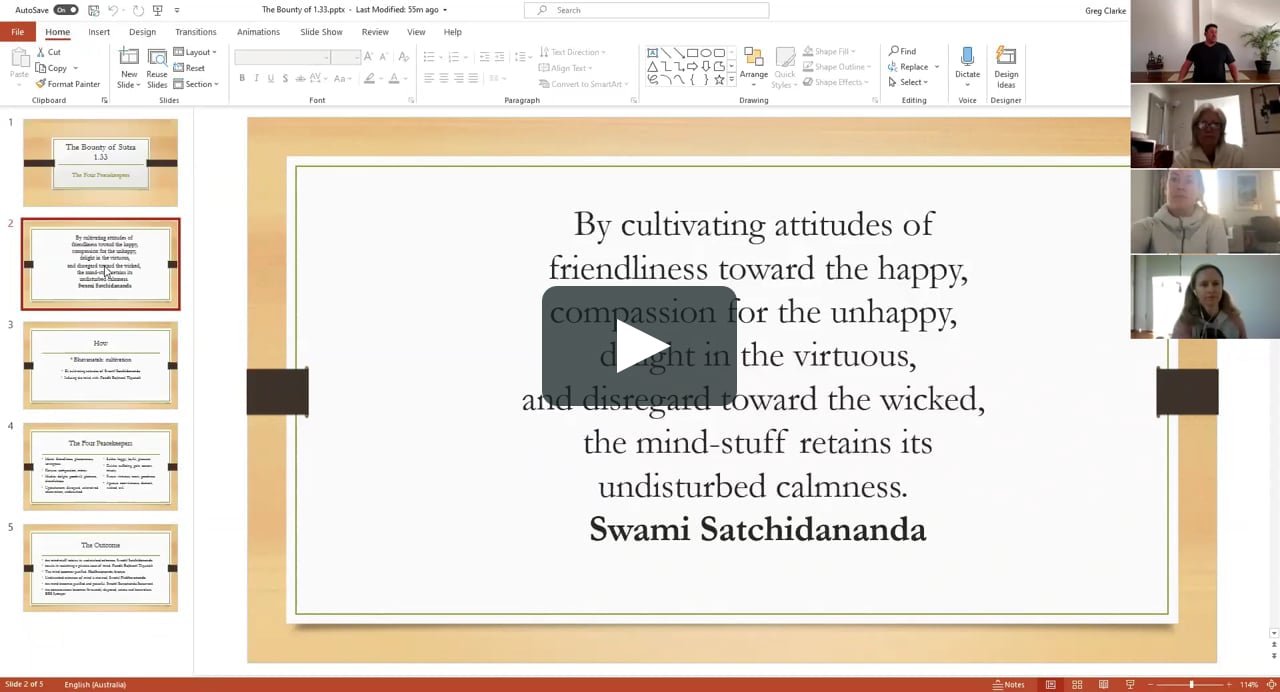
Task: Open the Transitions ribbon tab
Action: pos(195,32)
